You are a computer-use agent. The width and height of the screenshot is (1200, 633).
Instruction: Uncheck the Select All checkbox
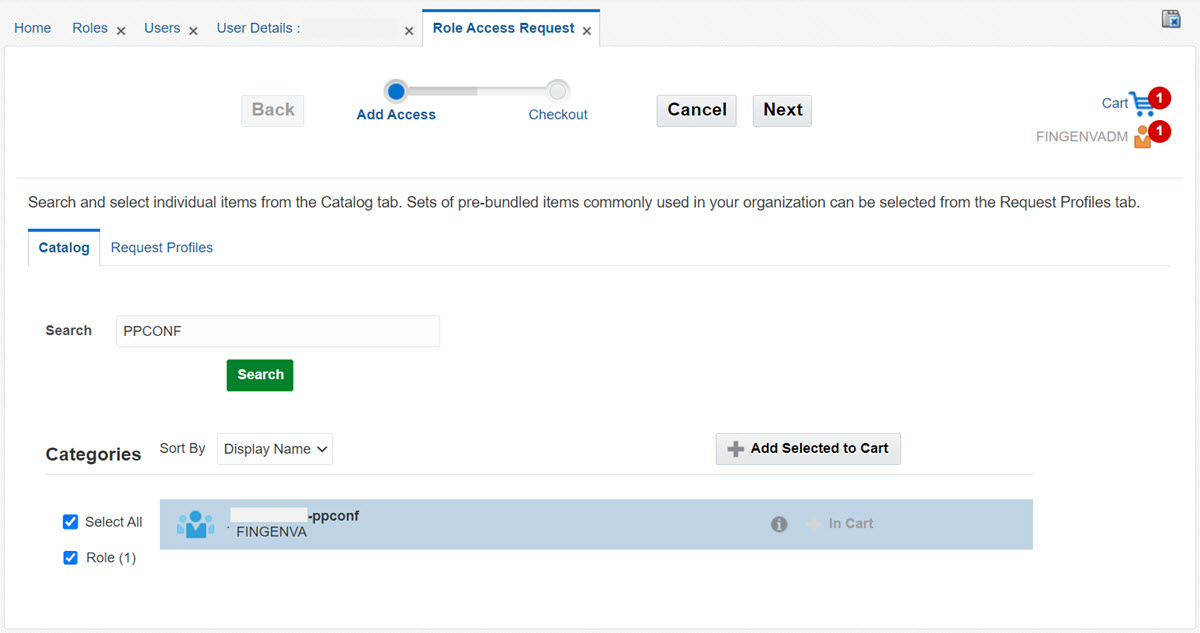tap(70, 521)
